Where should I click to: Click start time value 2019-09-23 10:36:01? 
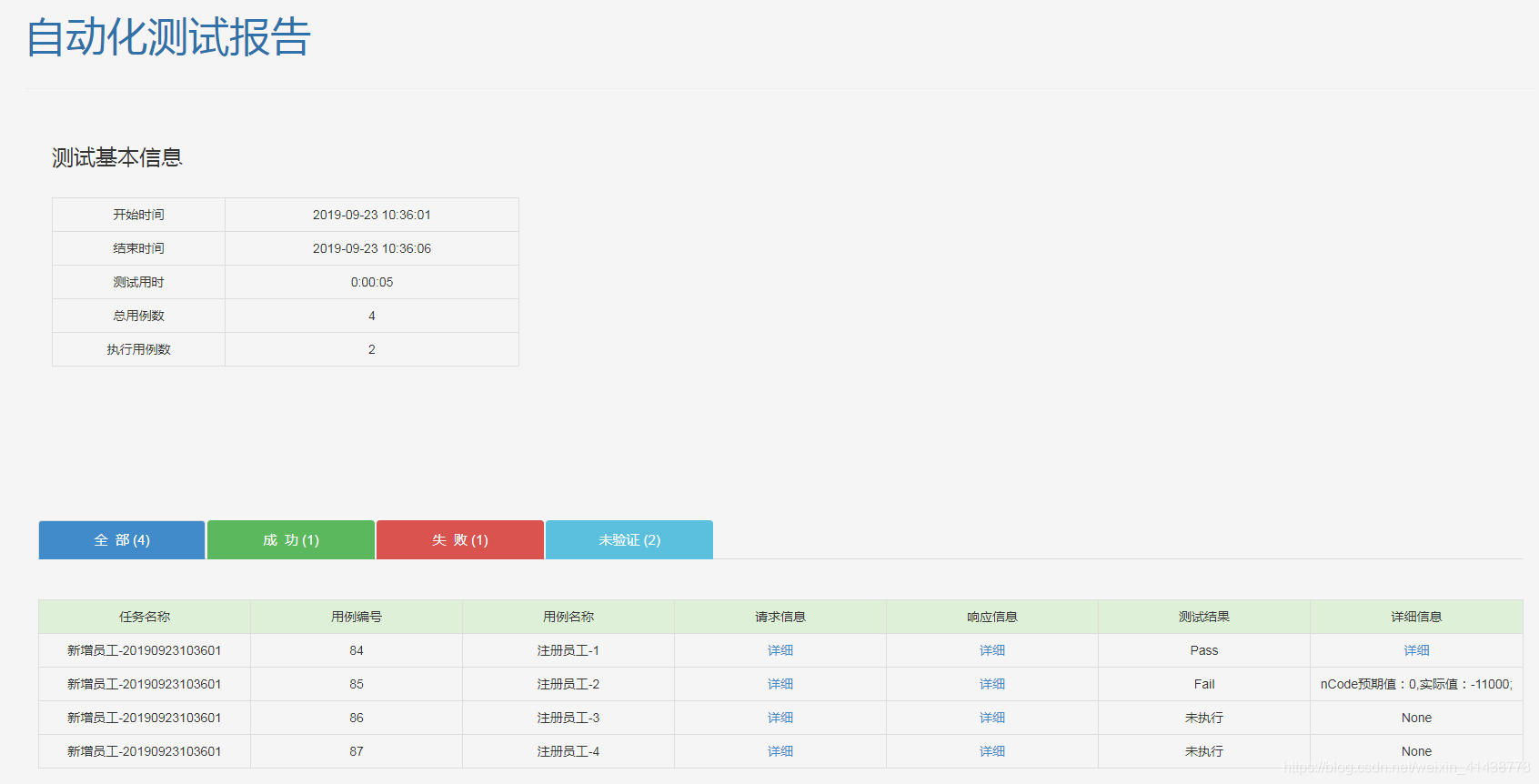[x=372, y=215]
